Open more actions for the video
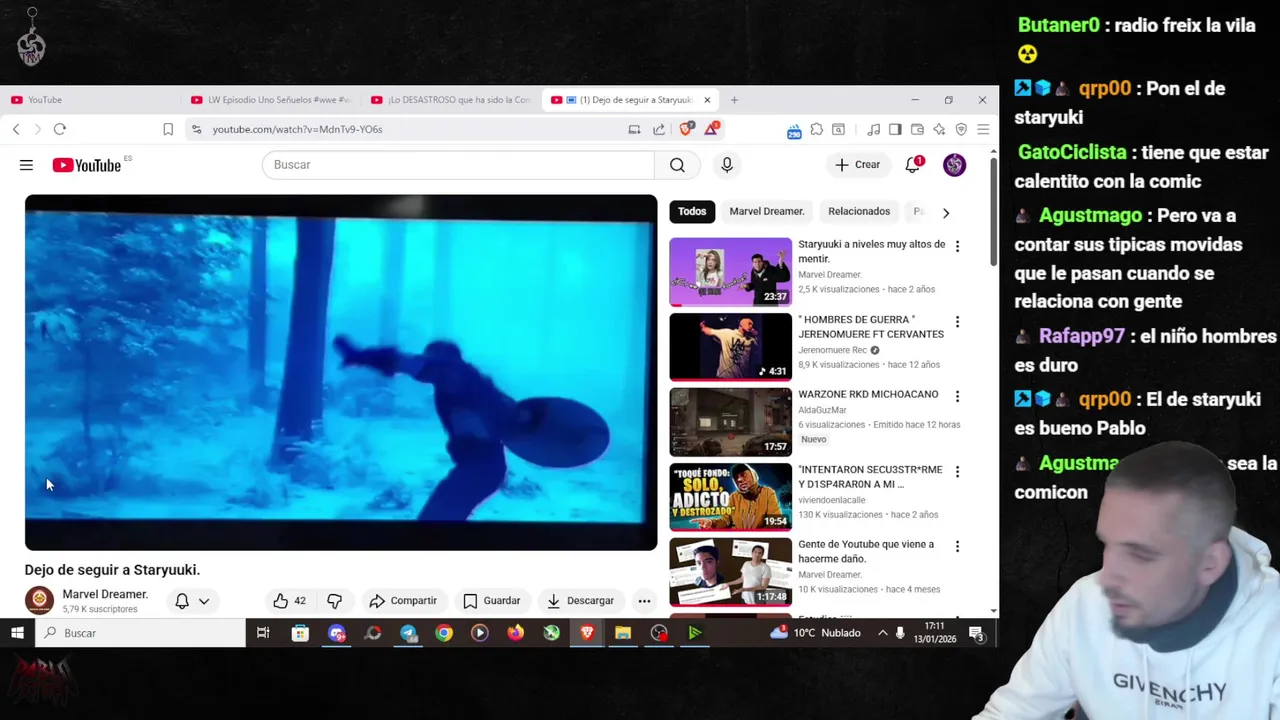Image resolution: width=1280 pixels, height=720 pixels. click(x=644, y=601)
